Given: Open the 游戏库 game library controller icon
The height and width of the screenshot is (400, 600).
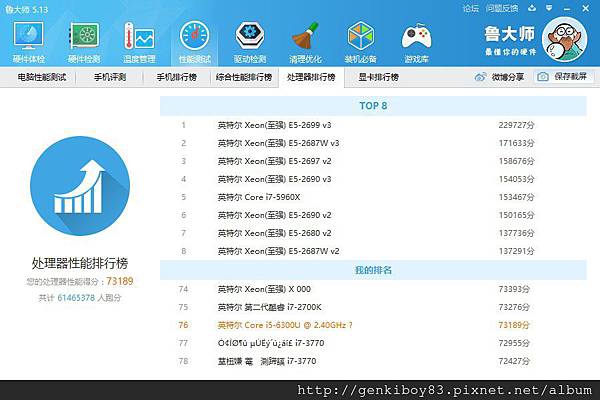Looking at the screenshot, I should coord(416,42).
